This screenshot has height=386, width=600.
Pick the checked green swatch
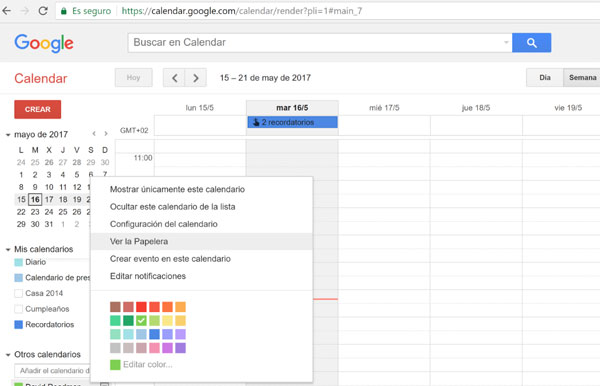point(141,321)
